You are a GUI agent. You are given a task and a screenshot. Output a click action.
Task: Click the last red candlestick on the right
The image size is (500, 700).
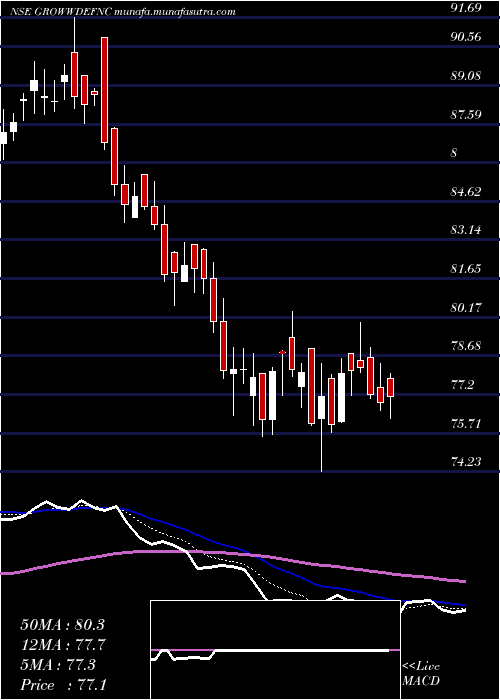pos(391,387)
